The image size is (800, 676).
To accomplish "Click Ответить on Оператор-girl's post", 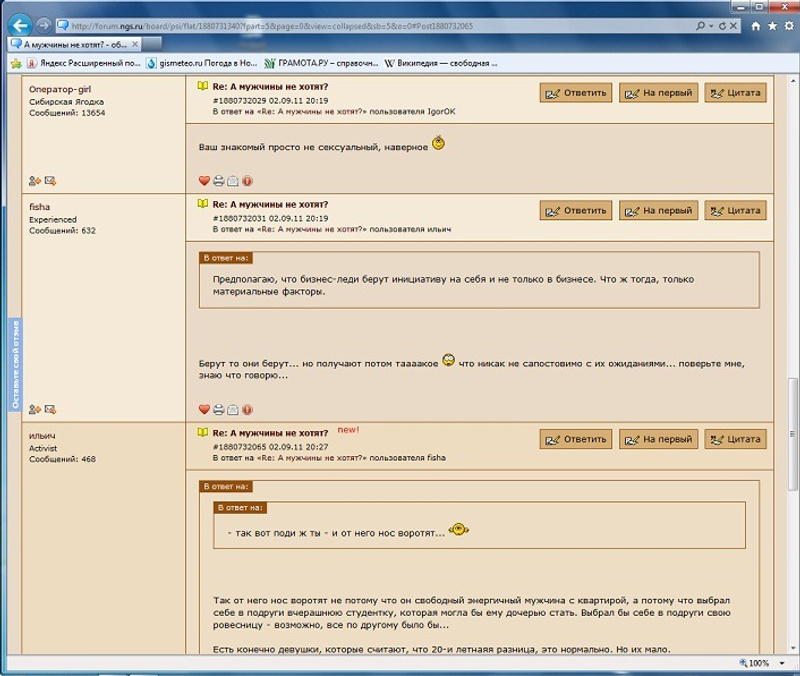I will pyautogui.click(x=576, y=93).
